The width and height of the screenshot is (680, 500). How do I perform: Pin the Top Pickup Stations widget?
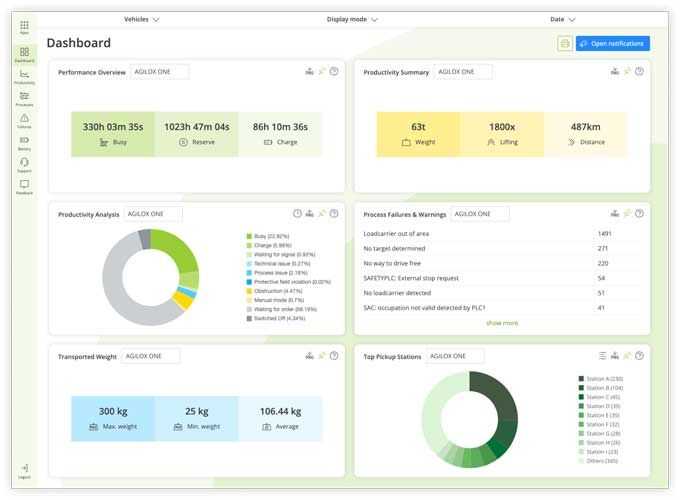[x=627, y=356]
